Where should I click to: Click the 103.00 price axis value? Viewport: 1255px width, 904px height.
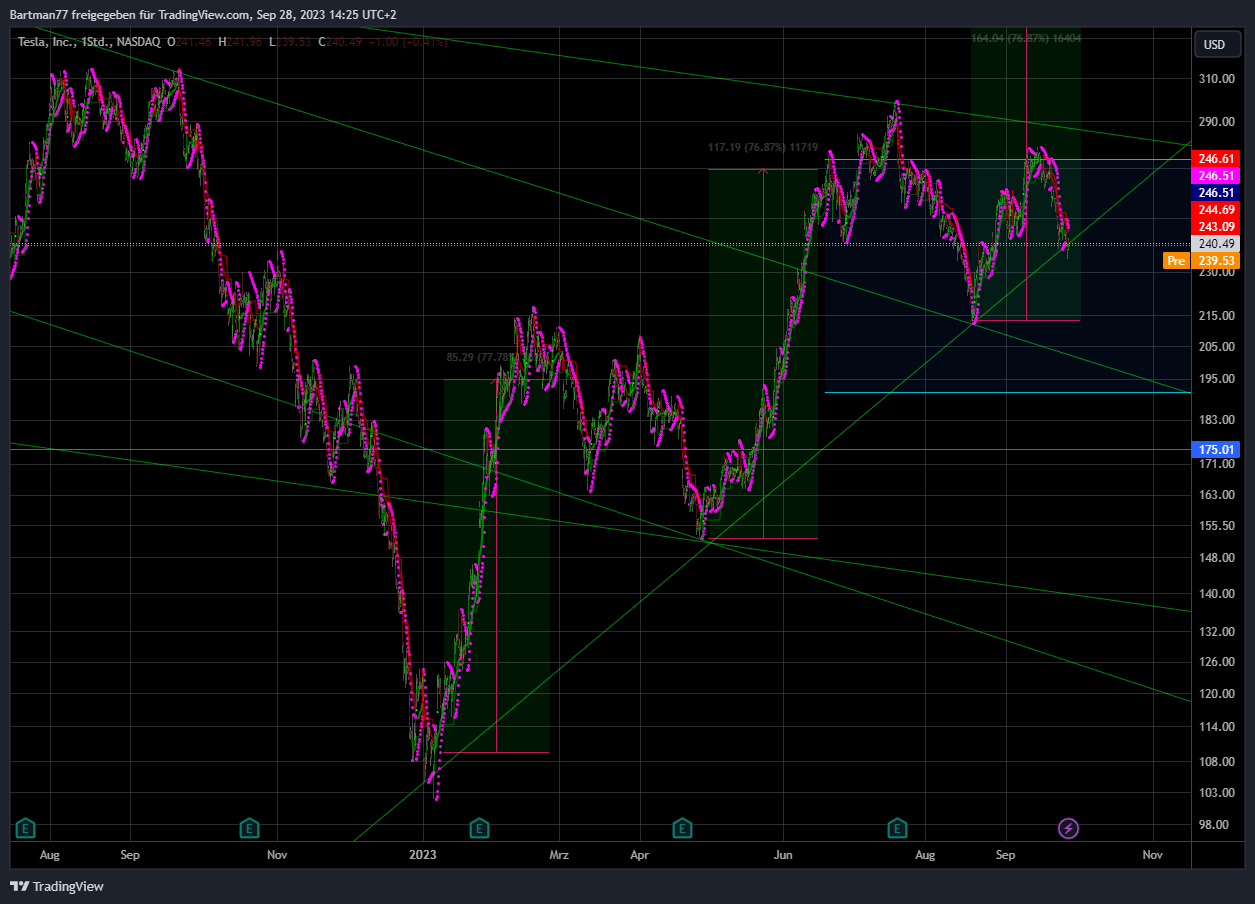tap(1216, 793)
